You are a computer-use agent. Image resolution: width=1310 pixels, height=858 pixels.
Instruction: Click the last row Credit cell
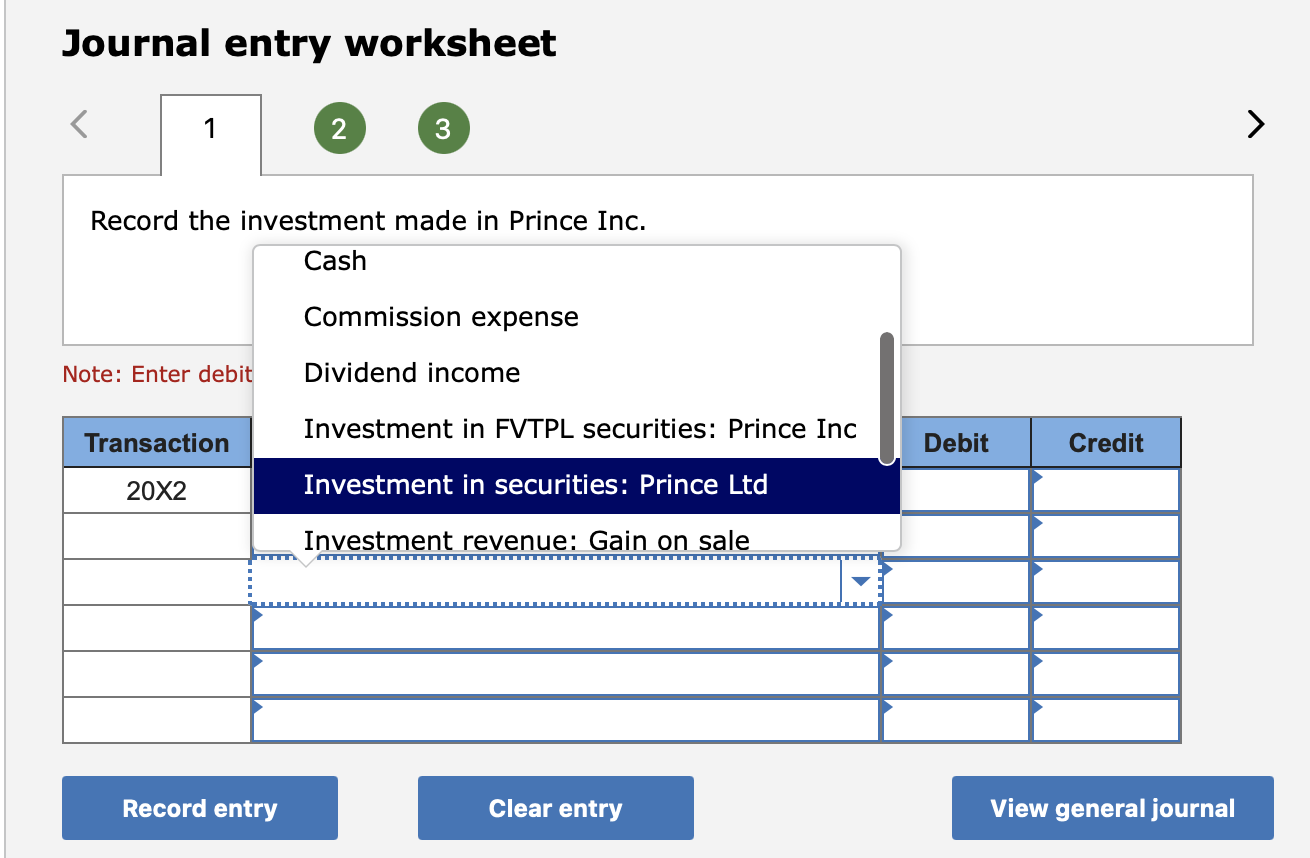pos(1106,720)
